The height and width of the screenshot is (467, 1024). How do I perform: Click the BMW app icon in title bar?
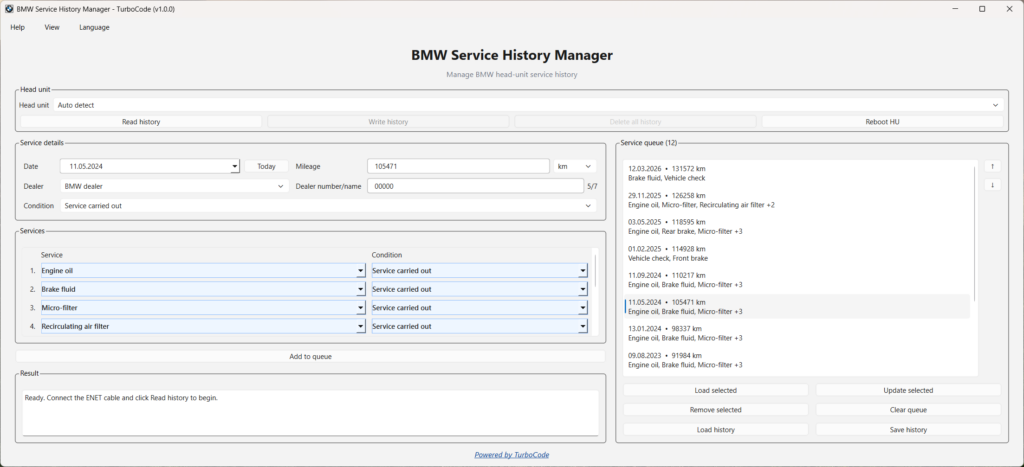(x=9, y=9)
